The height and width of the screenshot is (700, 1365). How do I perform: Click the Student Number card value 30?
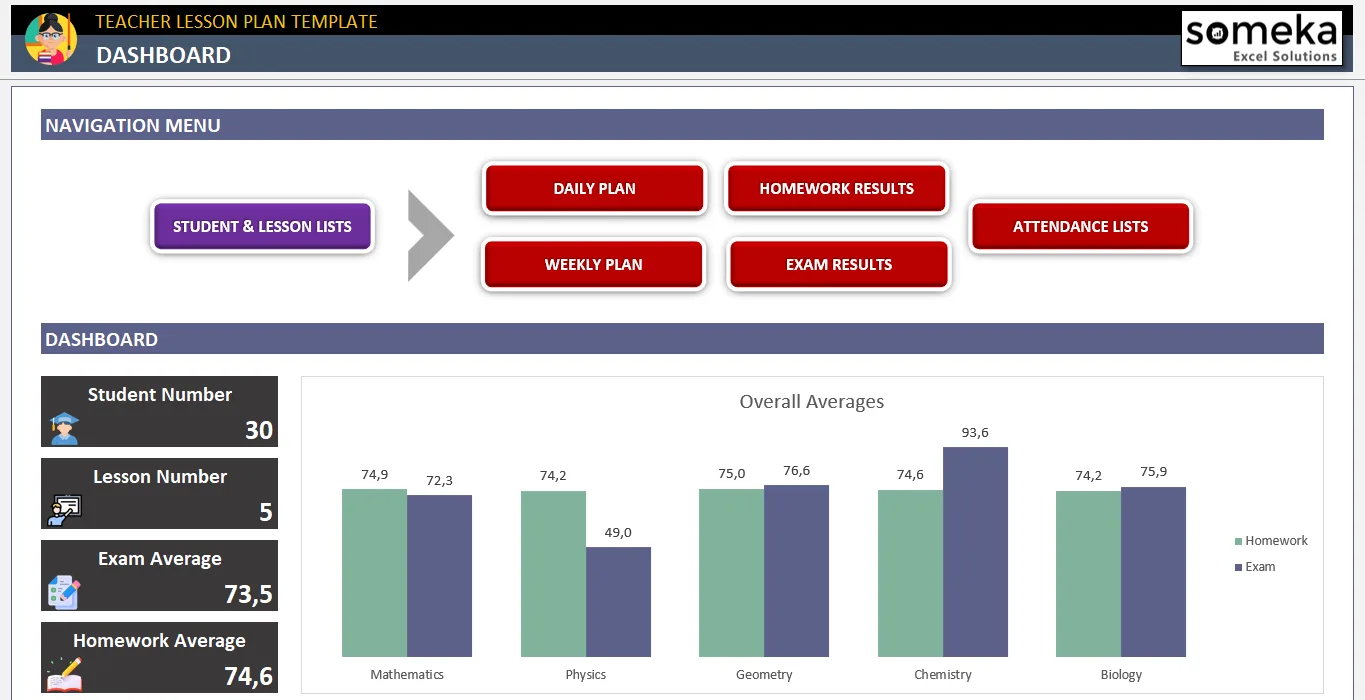click(x=259, y=430)
